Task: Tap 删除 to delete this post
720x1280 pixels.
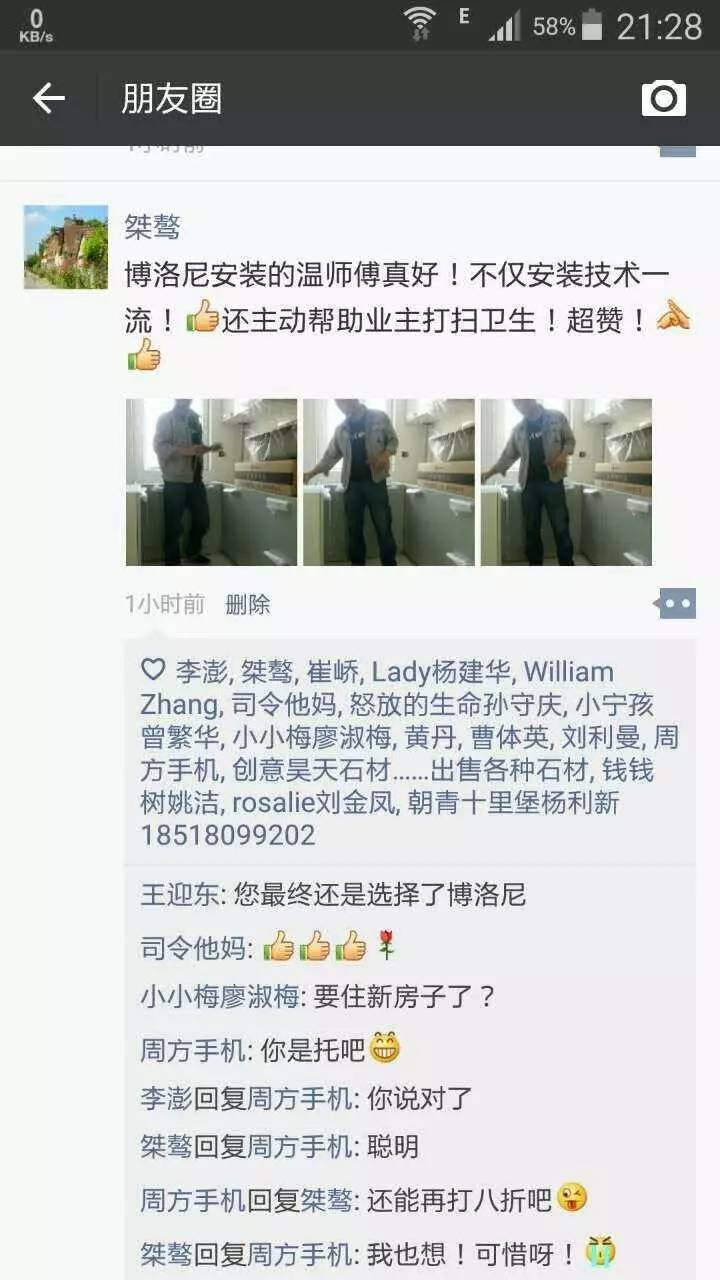Action: coord(248,604)
